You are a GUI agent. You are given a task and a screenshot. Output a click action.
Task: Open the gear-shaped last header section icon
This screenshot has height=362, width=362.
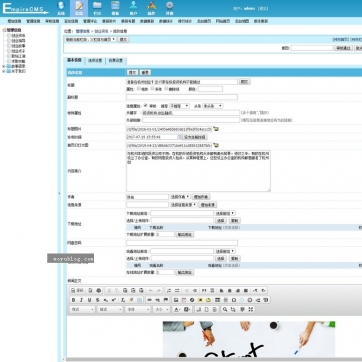click(x=169, y=8)
